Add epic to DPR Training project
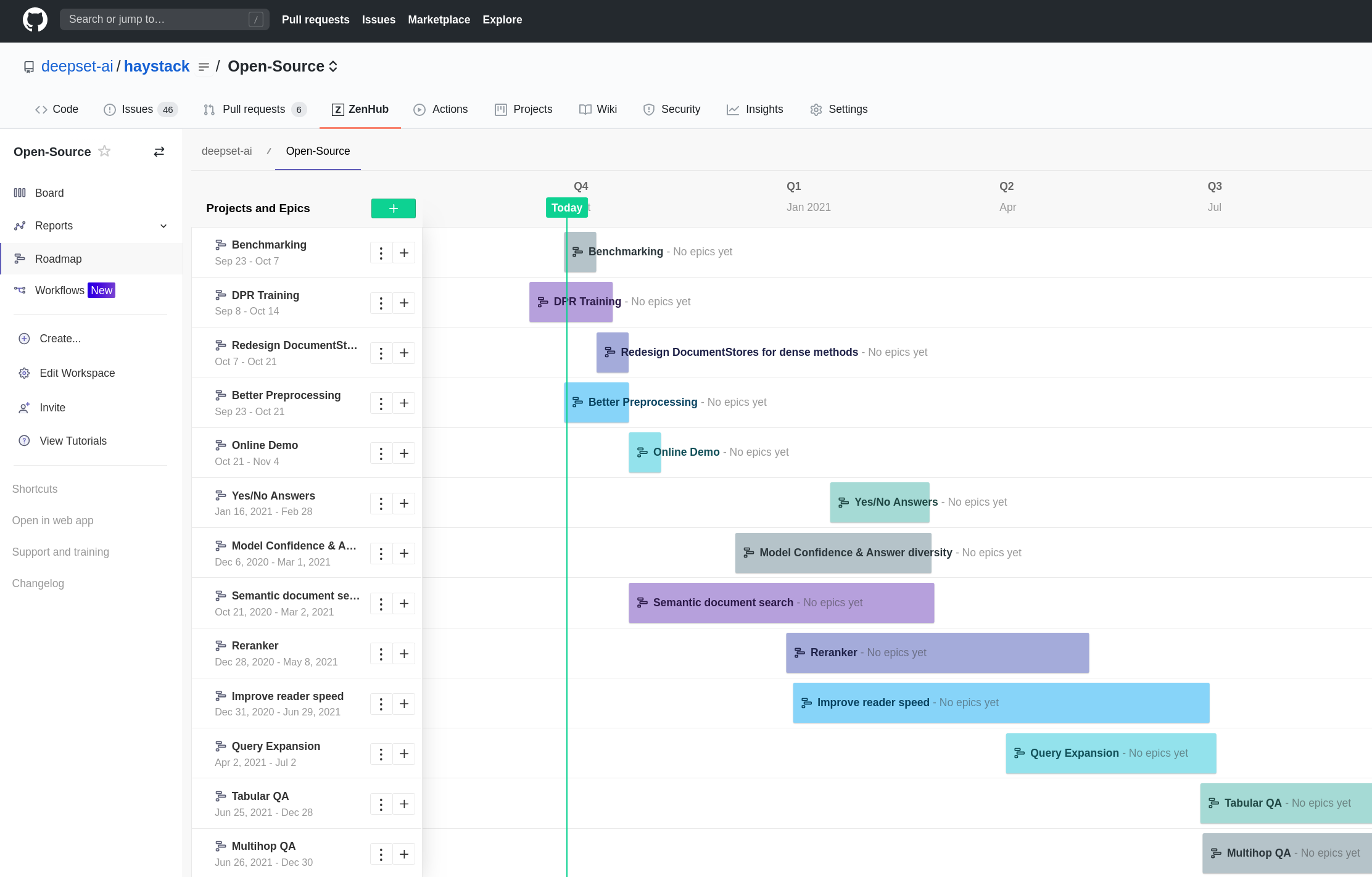Viewport: 1372px width, 877px height. [404, 303]
